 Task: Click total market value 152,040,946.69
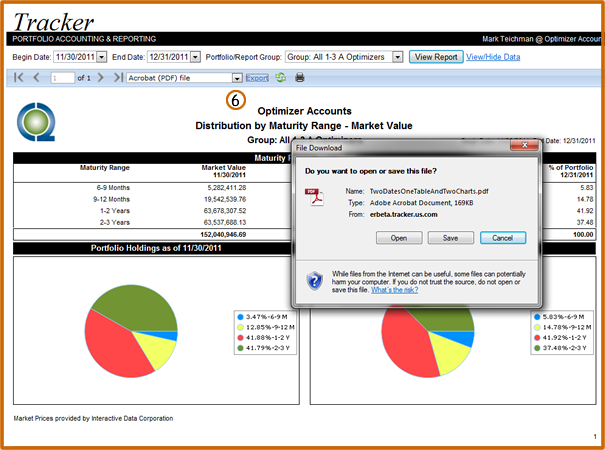[x=223, y=235]
